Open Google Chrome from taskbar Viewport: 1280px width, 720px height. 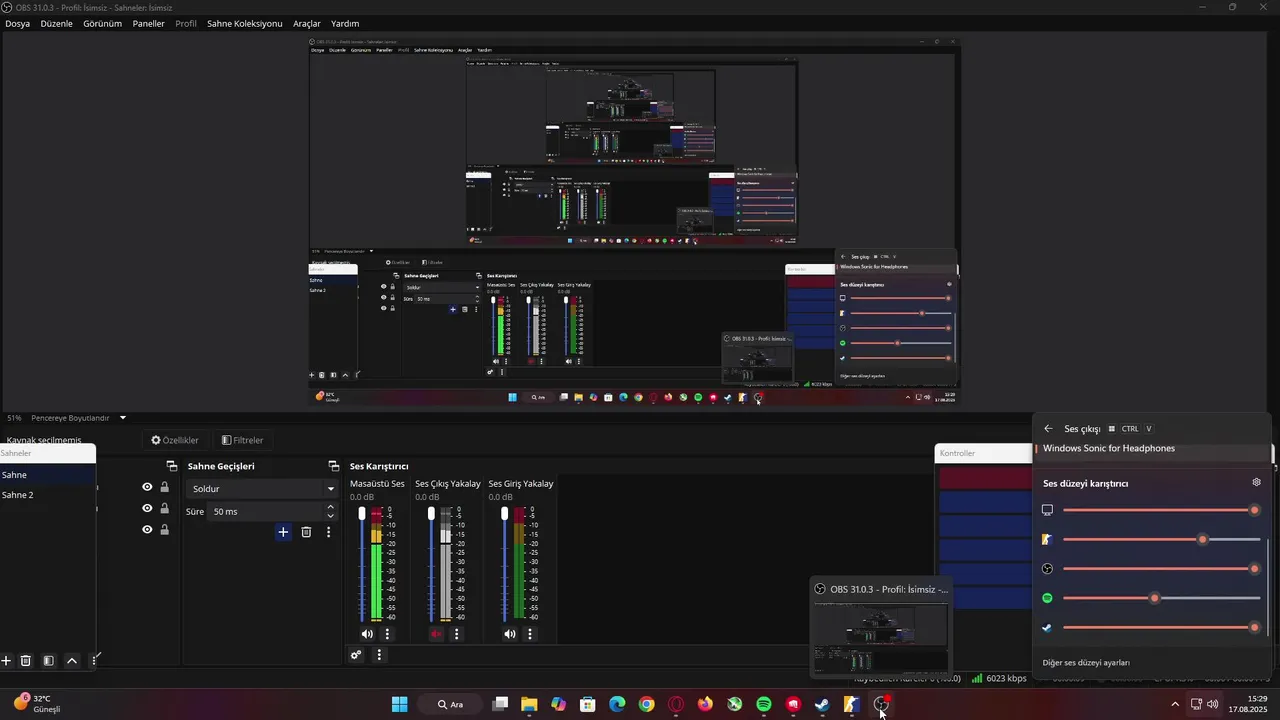point(647,704)
